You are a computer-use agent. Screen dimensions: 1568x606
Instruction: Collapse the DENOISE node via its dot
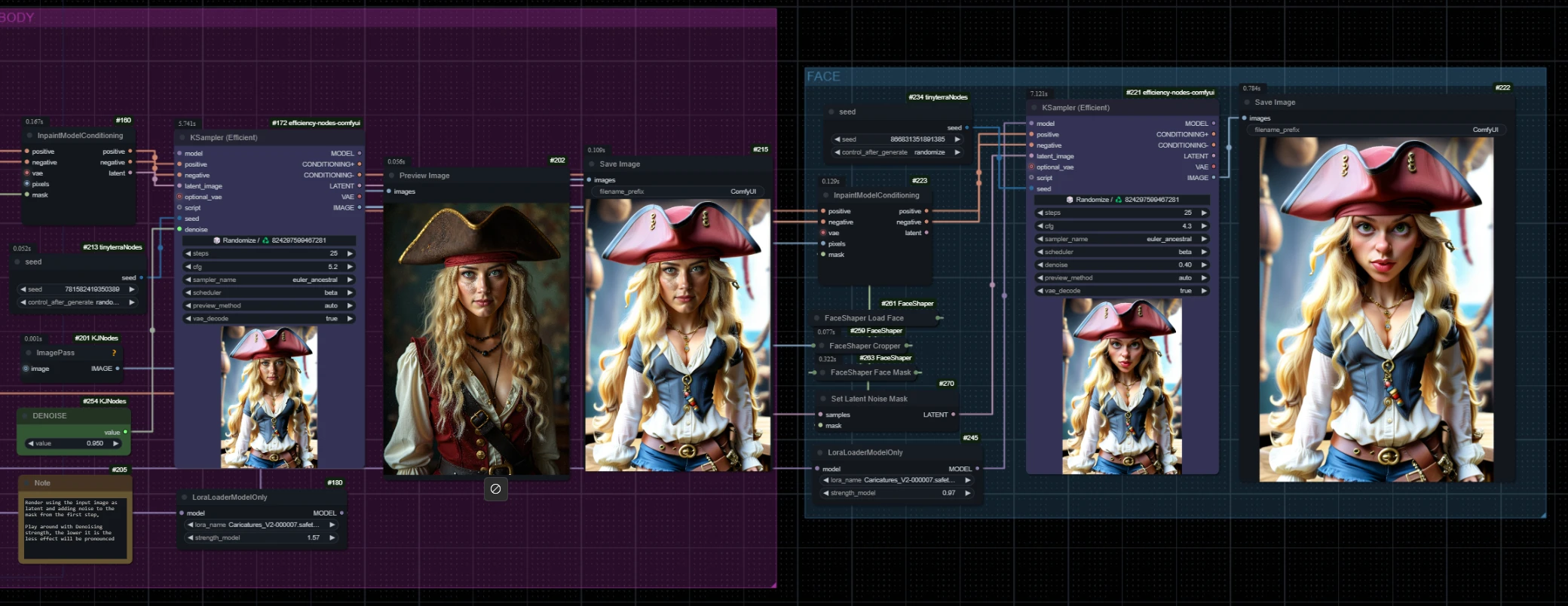coord(25,416)
